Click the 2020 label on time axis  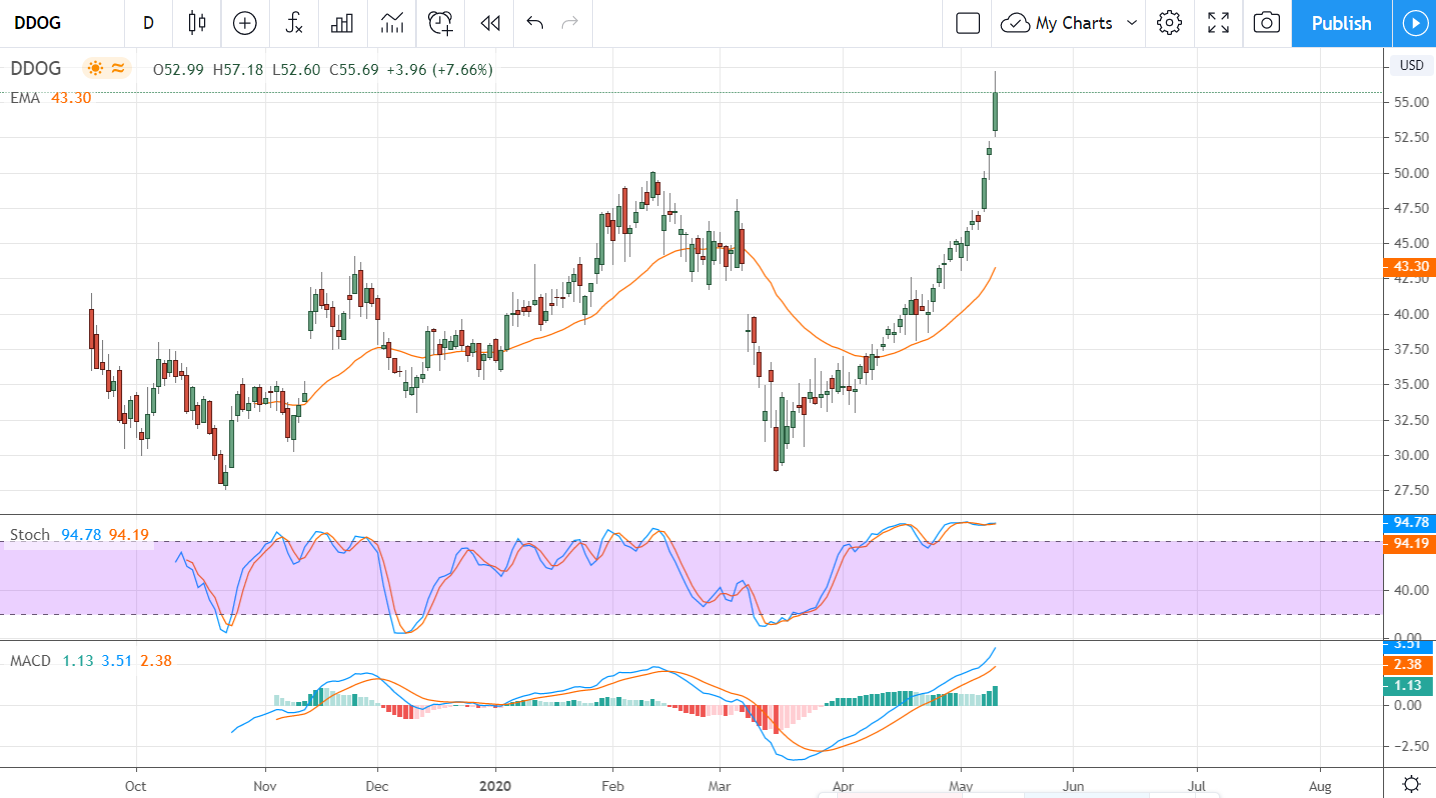coord(495,786)
